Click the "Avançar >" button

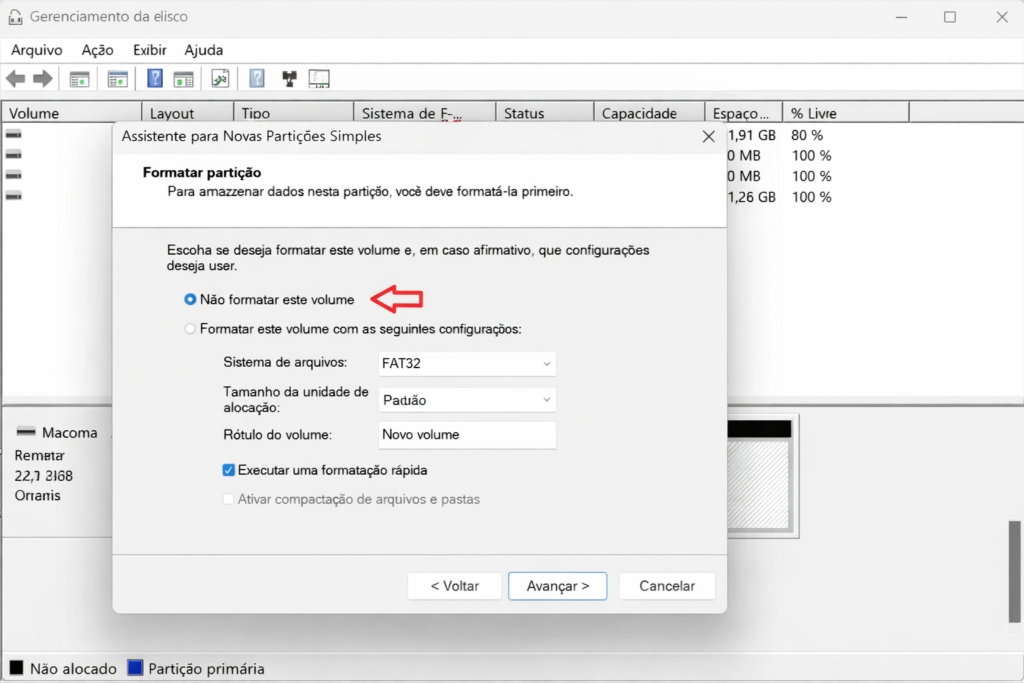(x=557, y=586)
